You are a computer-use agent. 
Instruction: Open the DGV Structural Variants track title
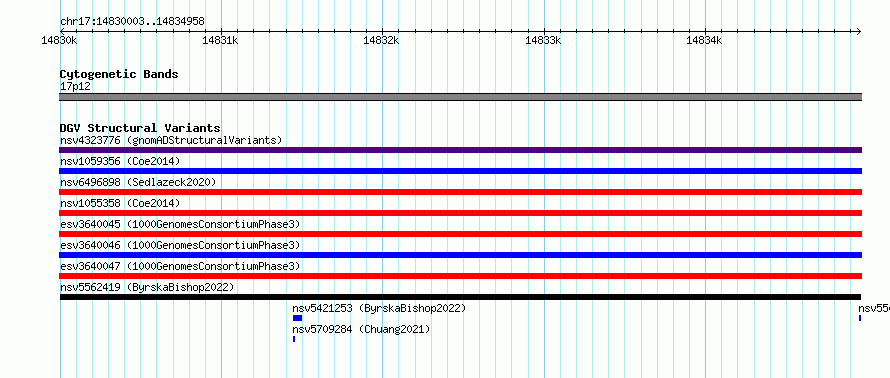(x=140, y=128)
